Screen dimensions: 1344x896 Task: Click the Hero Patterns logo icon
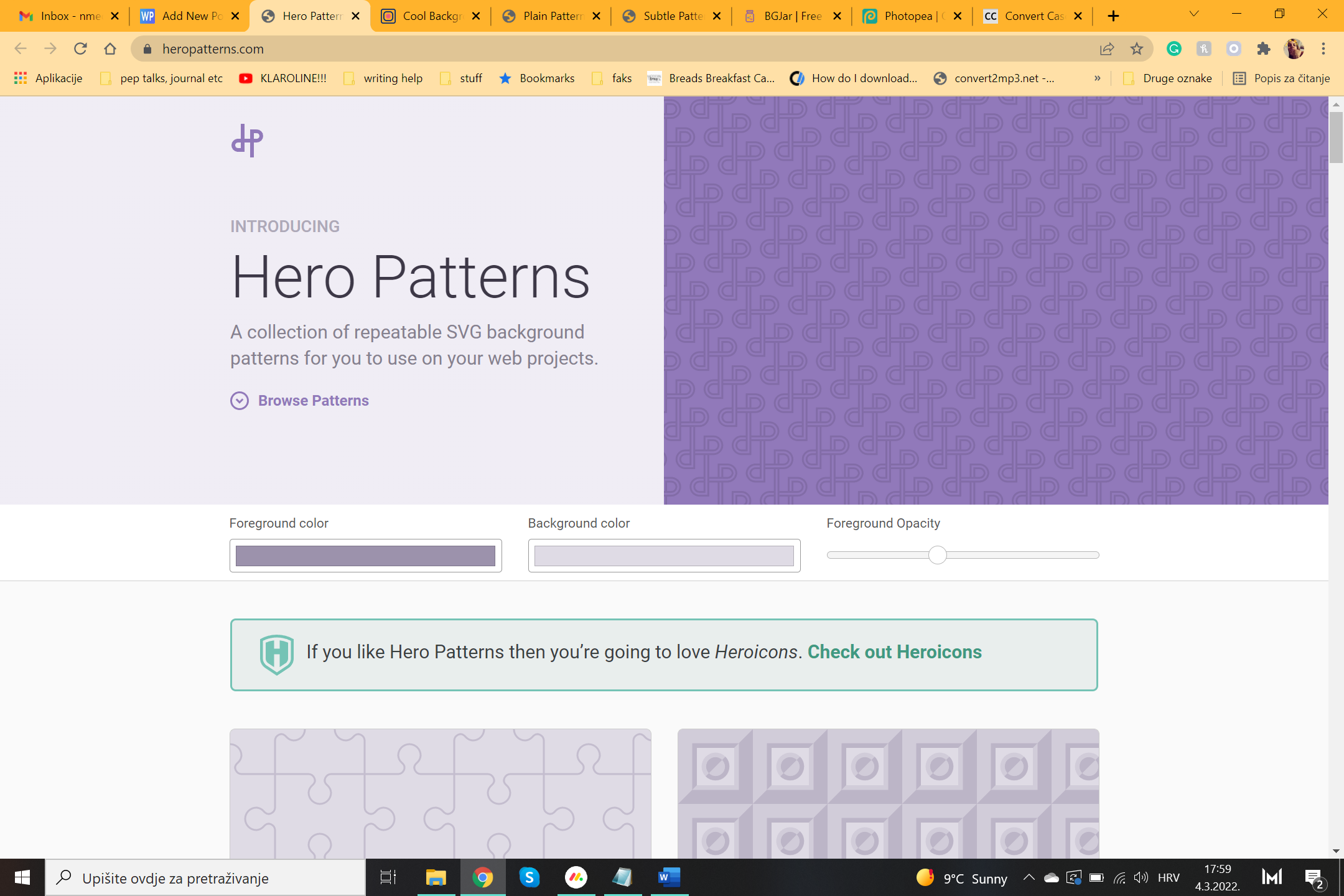coord(247,140)
